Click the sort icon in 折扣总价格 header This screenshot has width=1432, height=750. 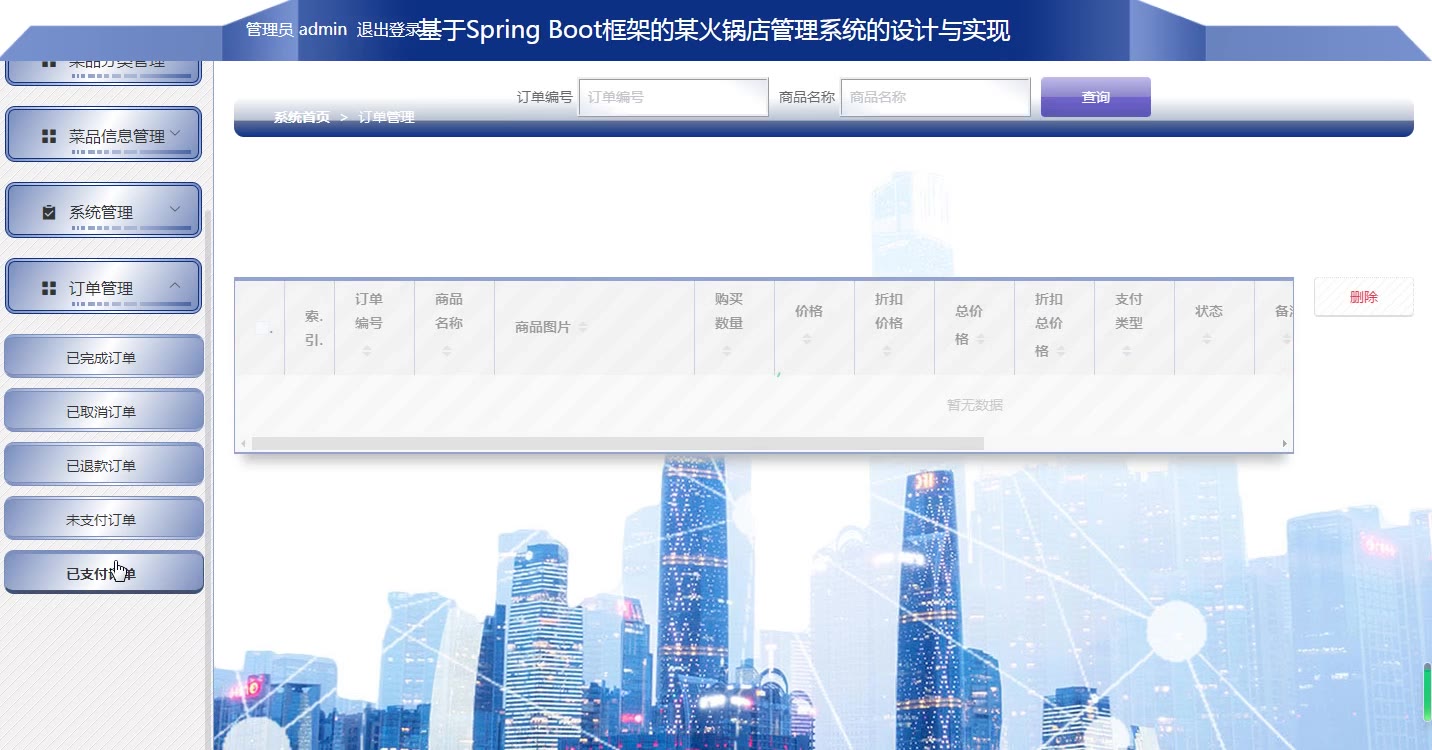point(1061,351)
